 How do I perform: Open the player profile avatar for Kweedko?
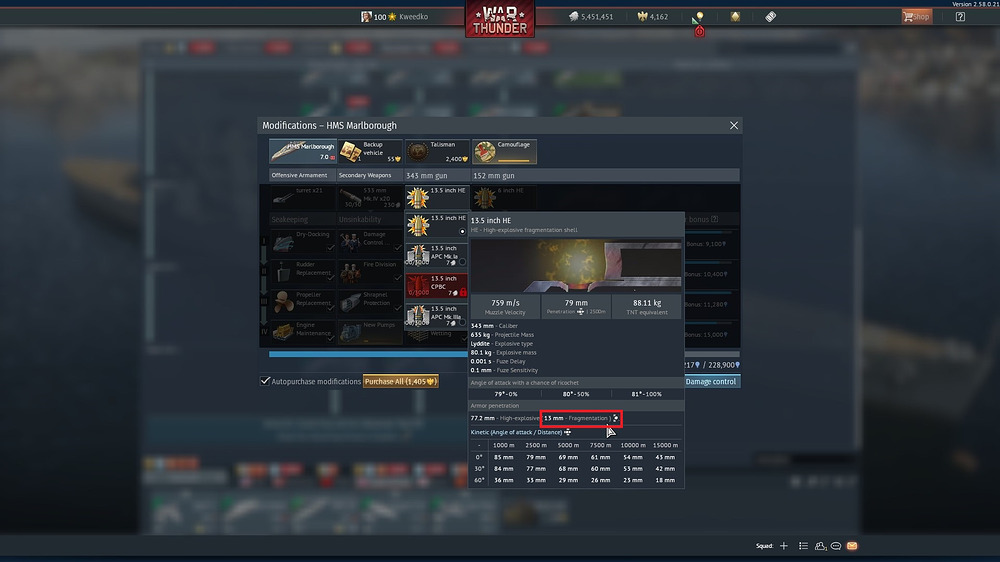[x=365, y=17]
